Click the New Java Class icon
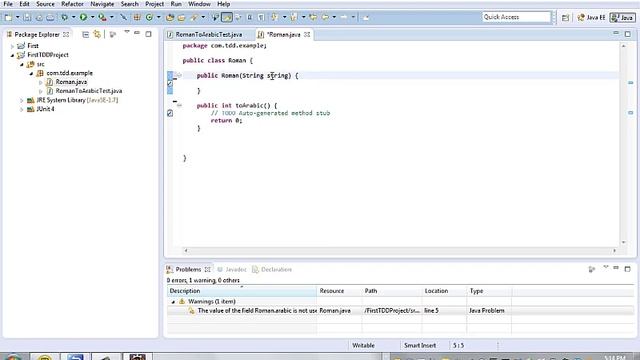 [149, 17]
